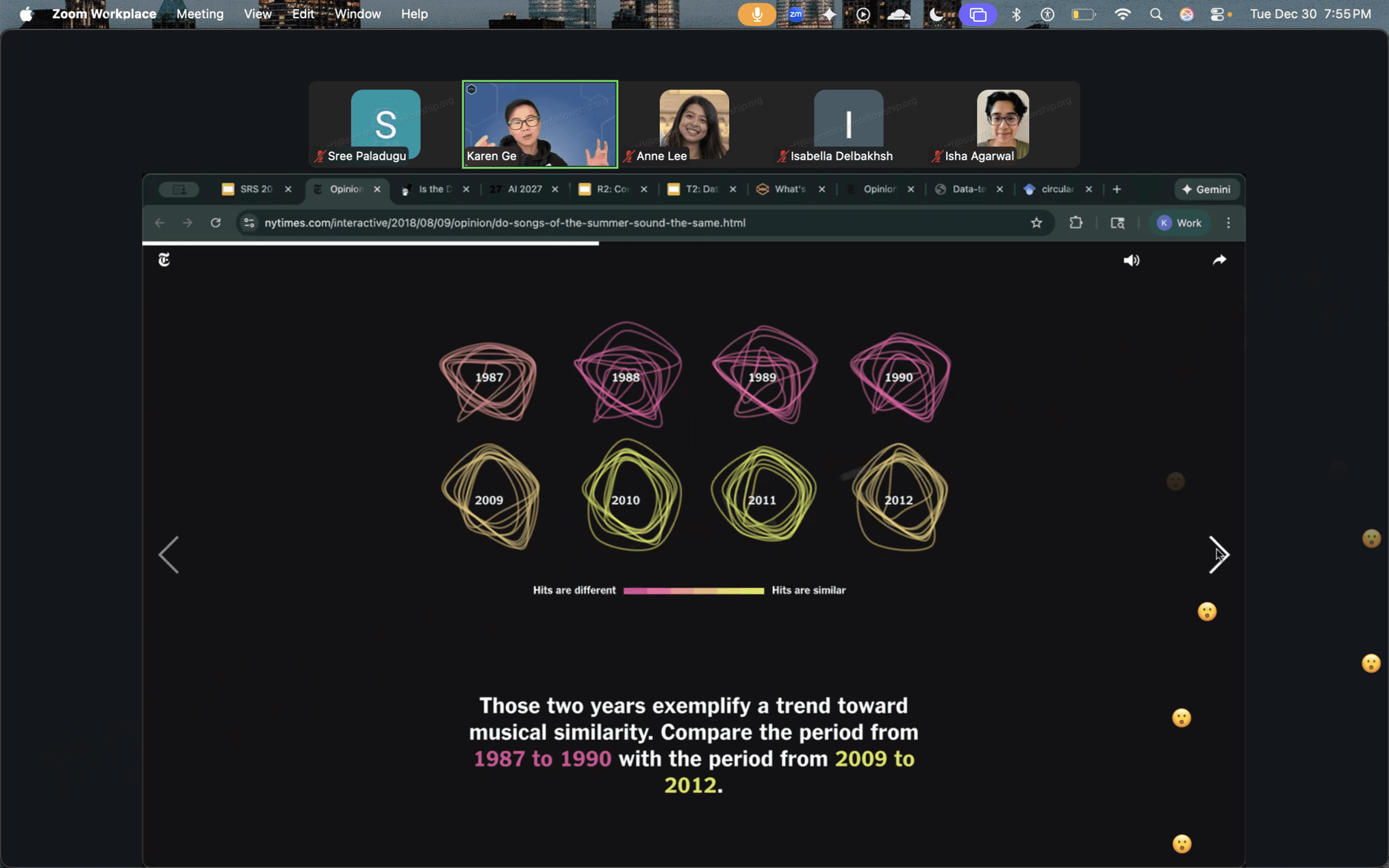Reload the page with refresh icon
Screen dimensions: 1389x868
216,223
